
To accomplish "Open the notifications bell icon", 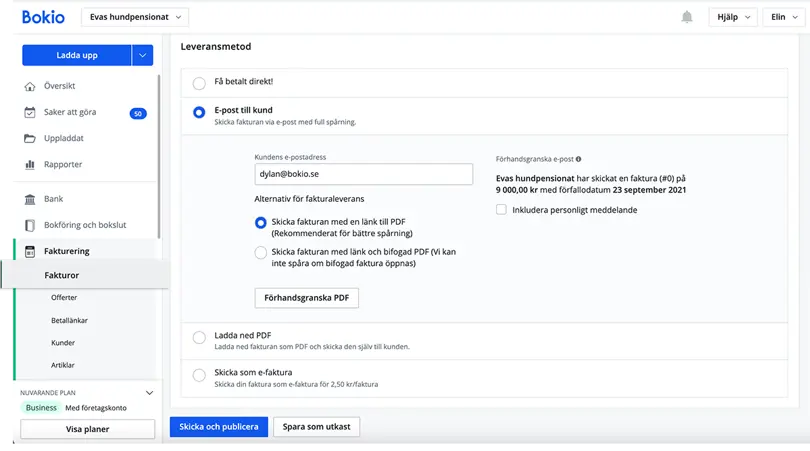I will pyautogui.click(x=687, y=17).
